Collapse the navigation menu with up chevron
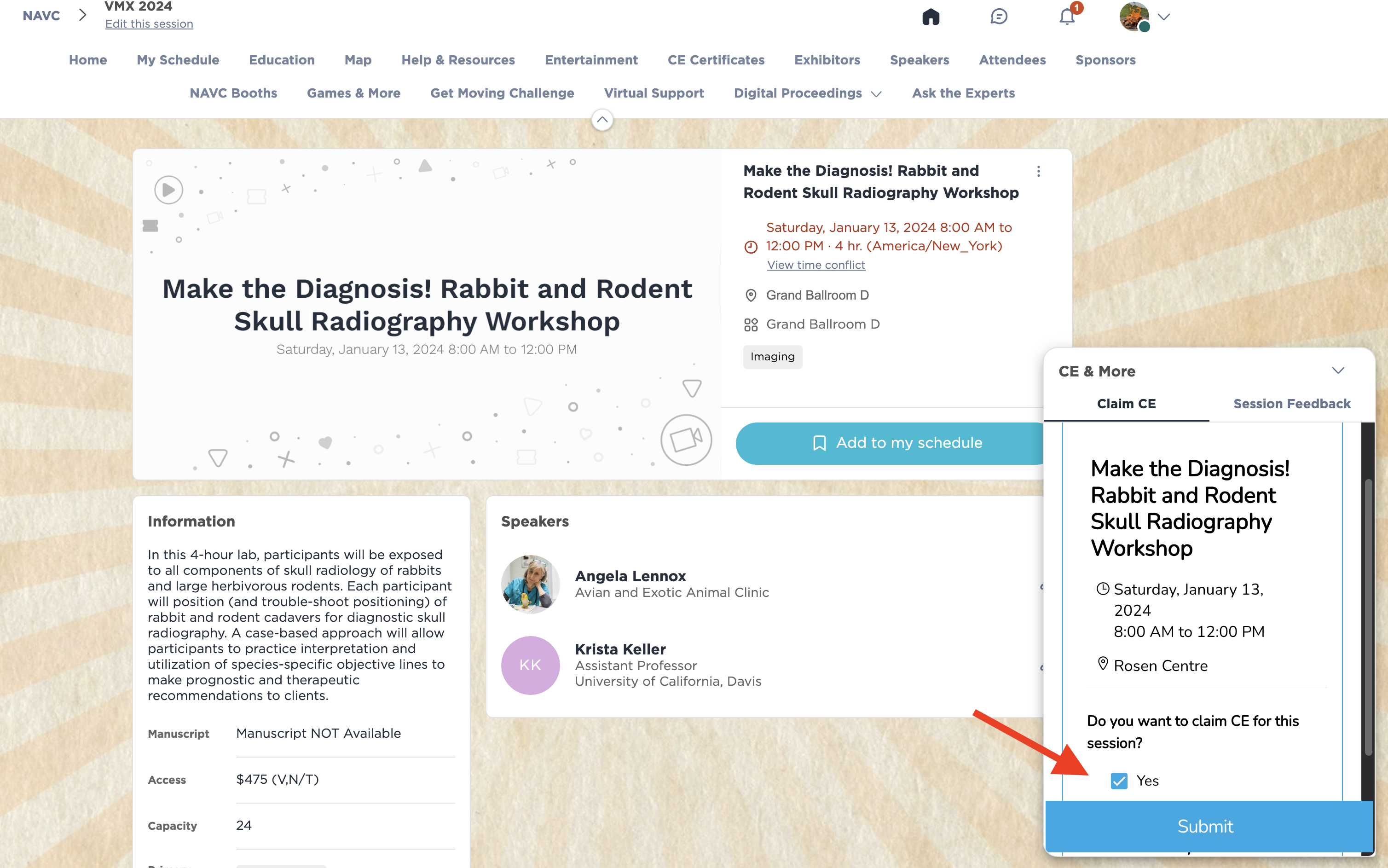Viewport: 1388px width, 868px height. click(602, 120)
